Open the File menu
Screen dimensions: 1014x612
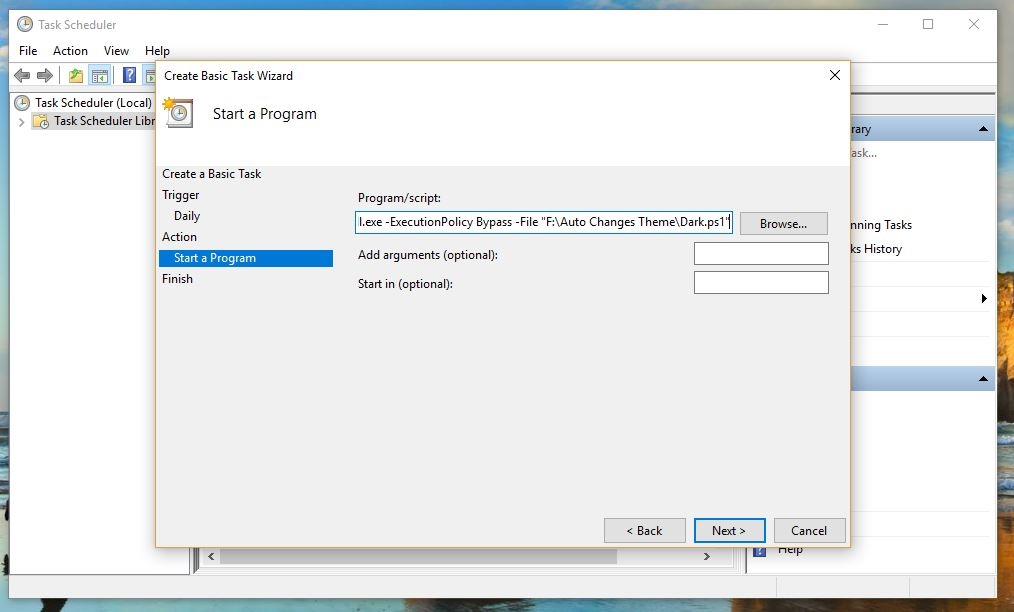28,50
